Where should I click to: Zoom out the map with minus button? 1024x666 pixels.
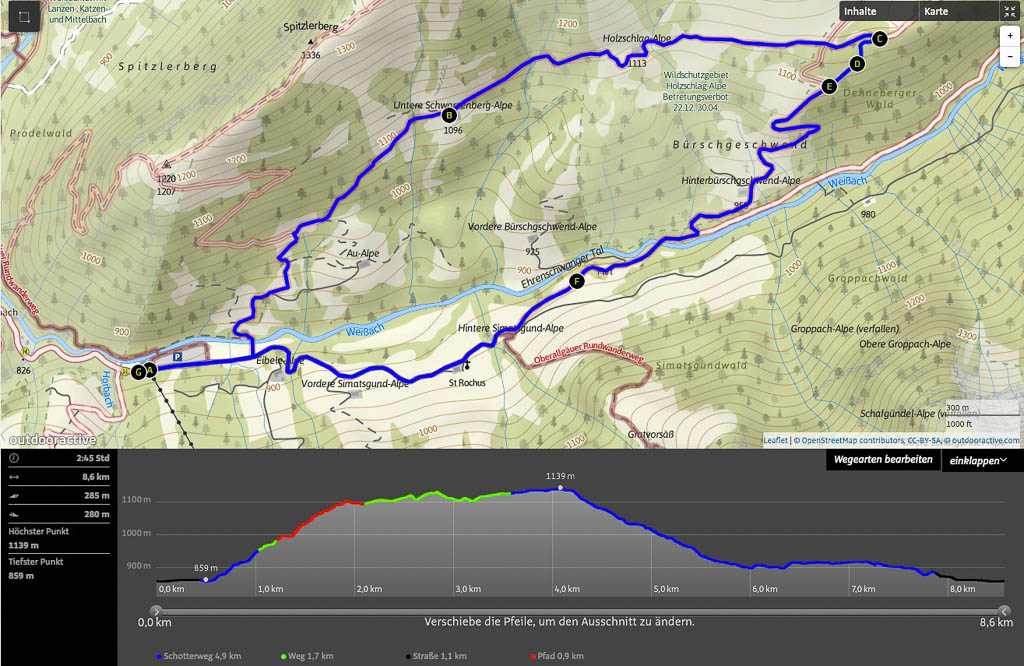tap(1010, 57)
